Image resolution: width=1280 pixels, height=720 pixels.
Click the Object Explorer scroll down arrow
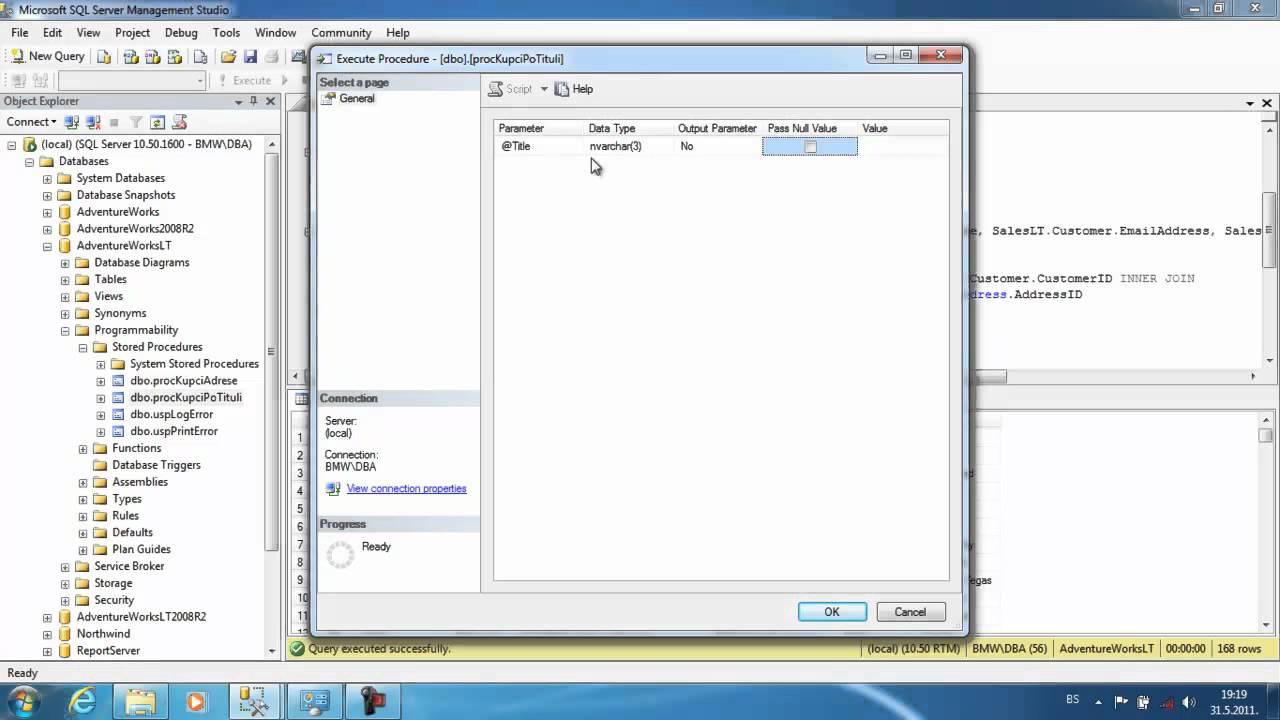click(x=272, y=651)
